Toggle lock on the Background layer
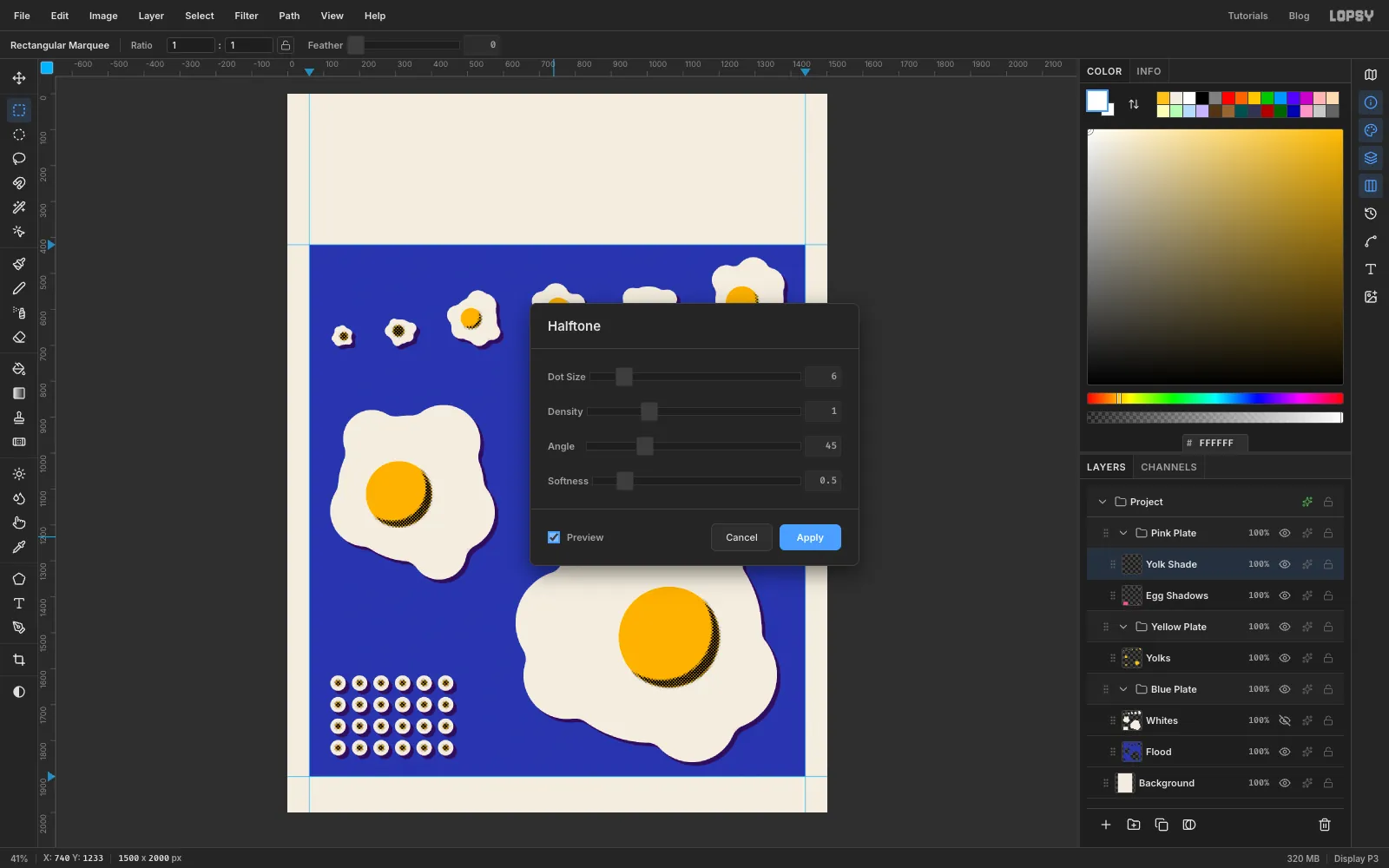Screen dimensions: 1389x868 point(1328,783)
